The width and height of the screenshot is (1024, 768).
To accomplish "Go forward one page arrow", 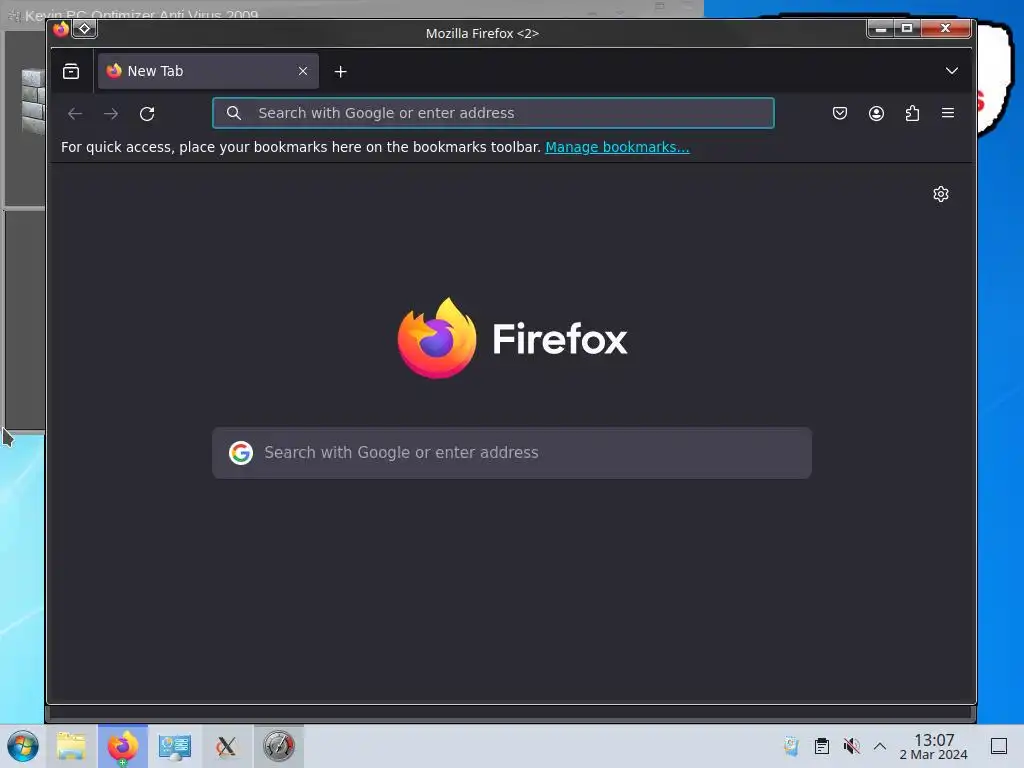I will pos(111,114).
